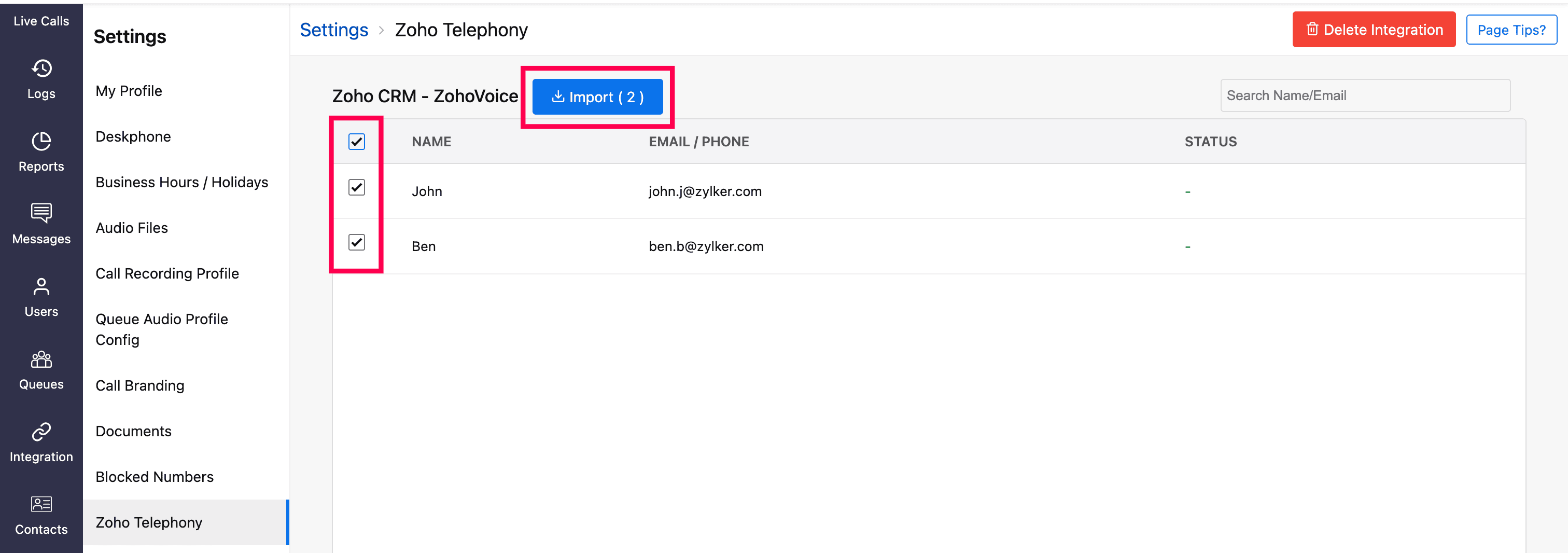Click the Zoho Telephony breadcrumb title
This screenshot has height=553, width=1568.
[x=461, y=30]
